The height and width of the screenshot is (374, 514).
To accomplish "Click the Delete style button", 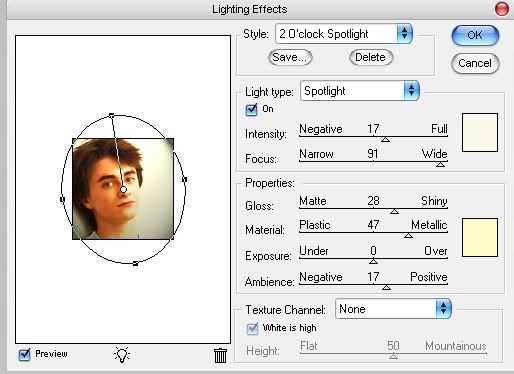I will (x=371, y=57).
